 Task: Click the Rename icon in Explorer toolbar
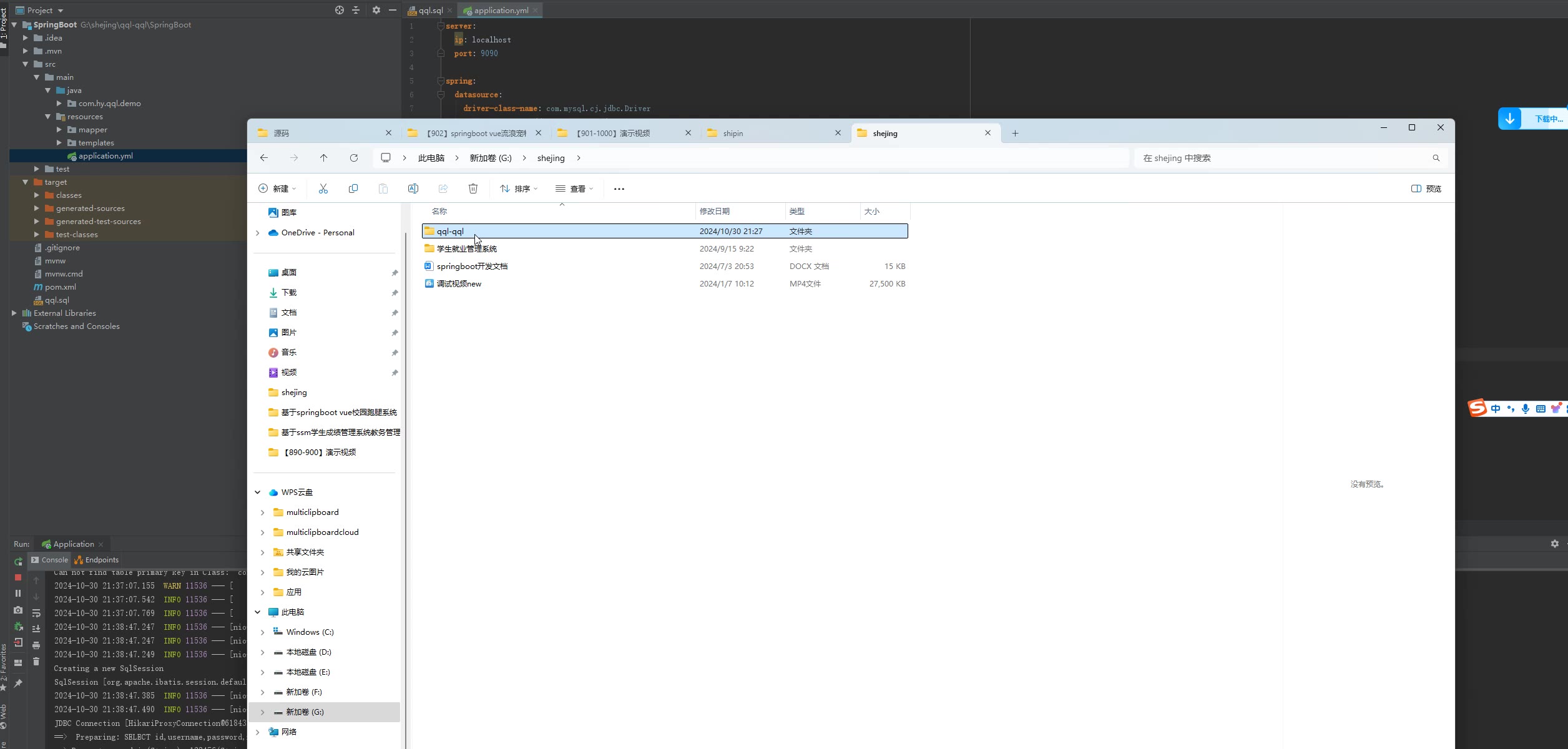click(413, 188)
